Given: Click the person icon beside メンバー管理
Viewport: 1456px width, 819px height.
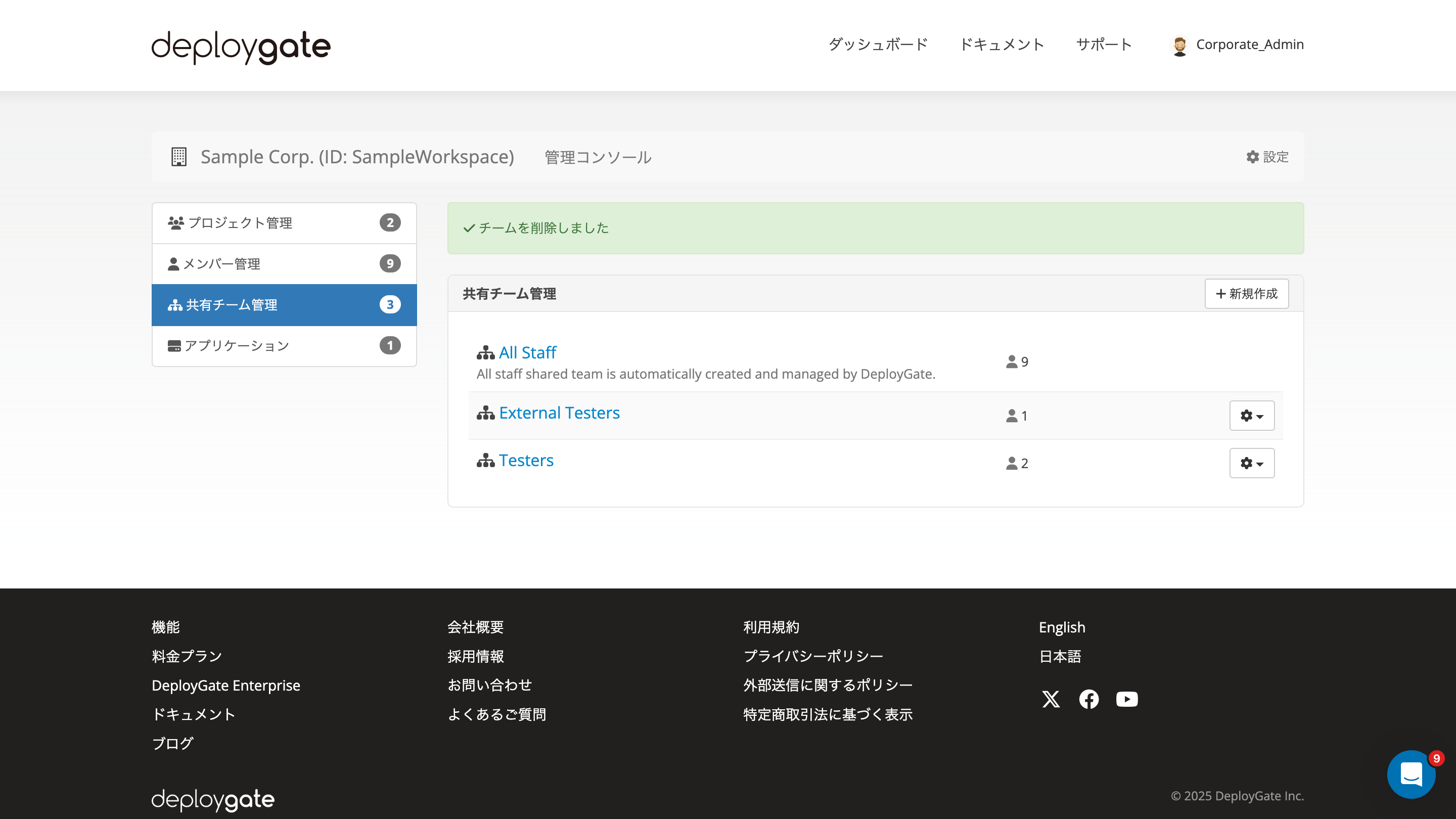Looking at the screenshot, I should click(173, 264).
